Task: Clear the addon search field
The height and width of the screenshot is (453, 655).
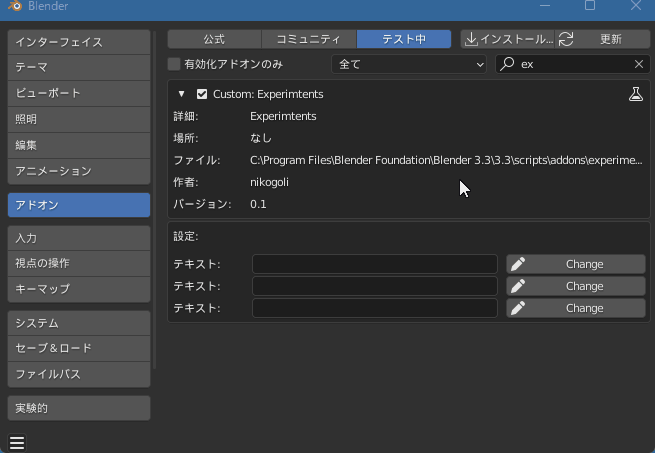Action: coord(639,64)
